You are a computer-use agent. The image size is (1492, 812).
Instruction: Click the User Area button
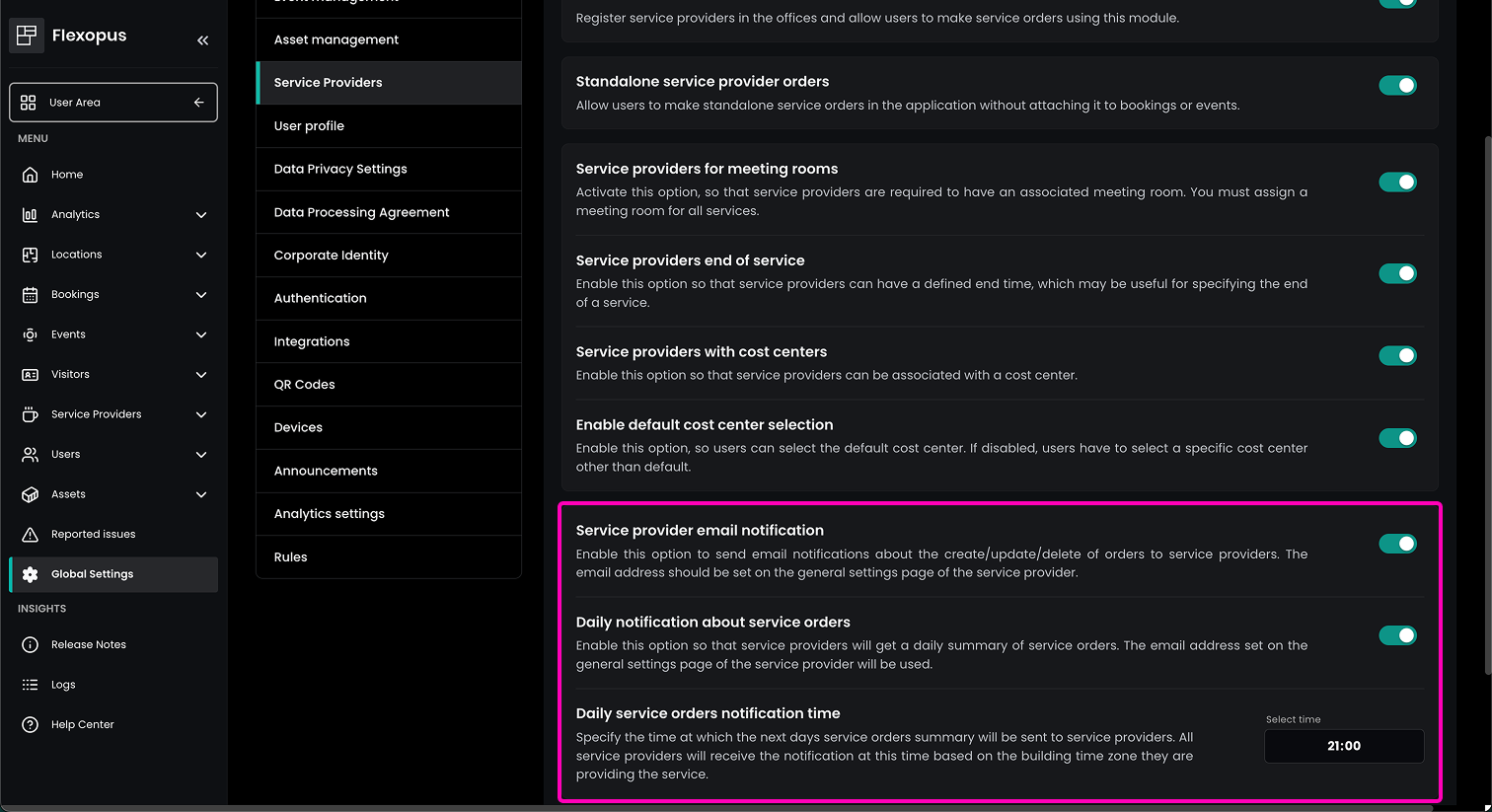point(113,103)
